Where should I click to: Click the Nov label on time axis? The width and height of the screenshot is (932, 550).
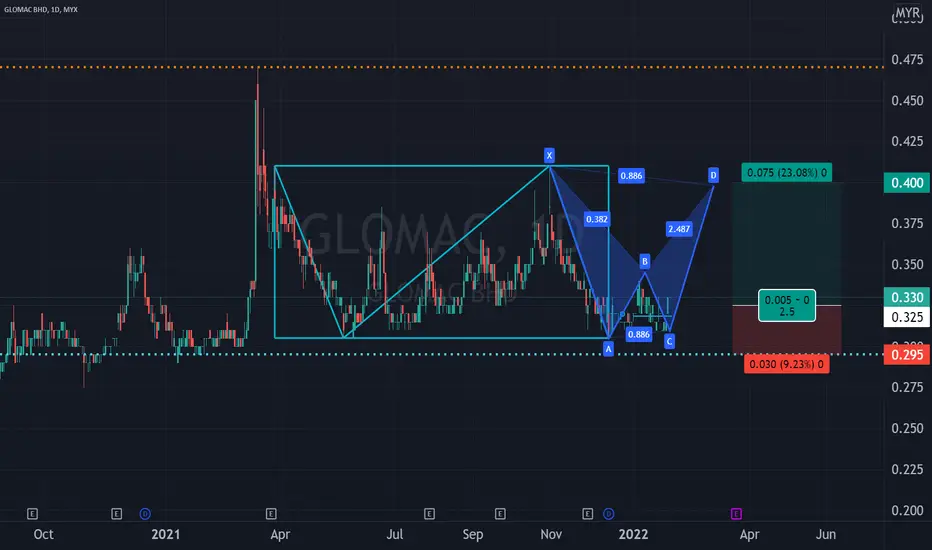(551, 534)
